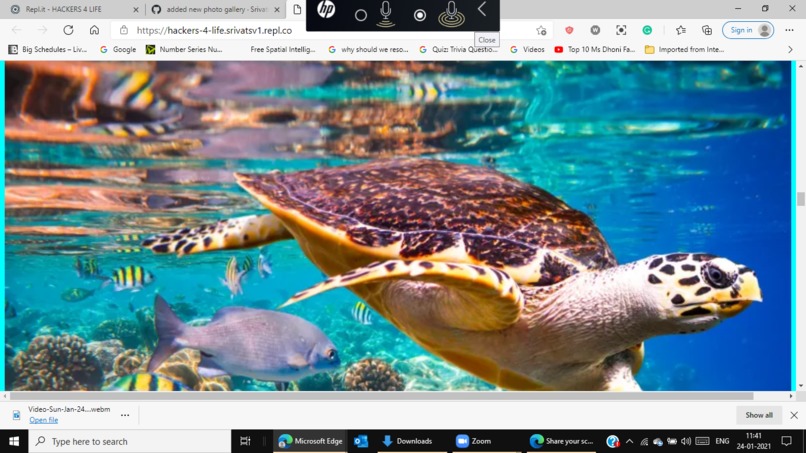Open the red shield extension icon
This screenshot has width=806, height=453.
click(x=569, y=30)
